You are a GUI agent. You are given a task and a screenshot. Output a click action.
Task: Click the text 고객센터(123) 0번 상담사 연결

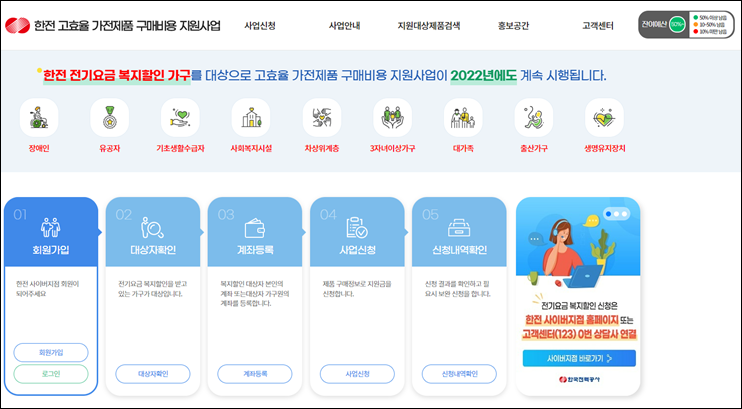pos(579,334)
